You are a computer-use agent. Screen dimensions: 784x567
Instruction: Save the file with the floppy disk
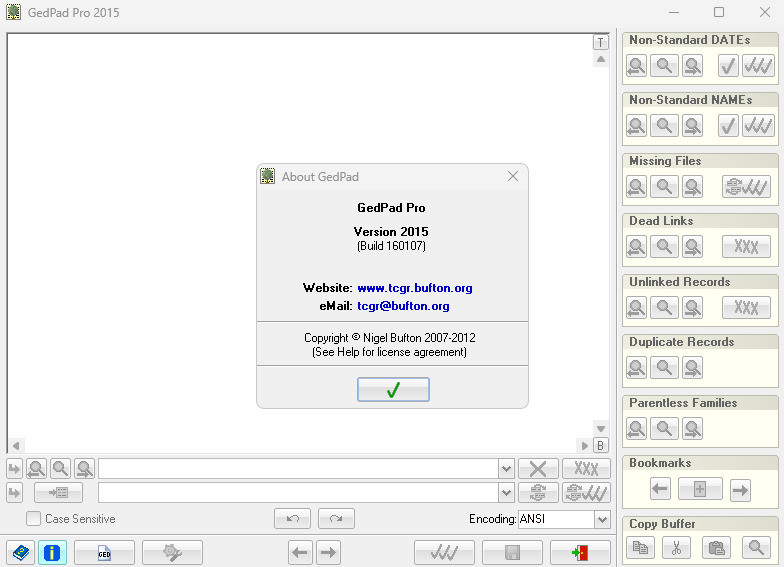(x=512, y=552)
